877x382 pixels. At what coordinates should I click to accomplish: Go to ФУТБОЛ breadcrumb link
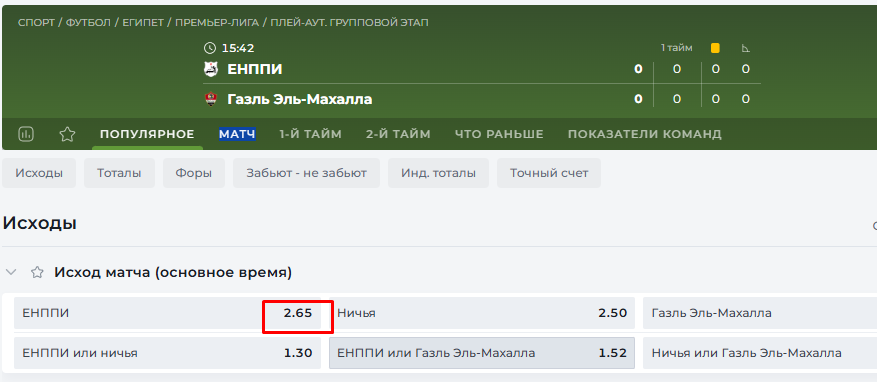tap(88, 23)
